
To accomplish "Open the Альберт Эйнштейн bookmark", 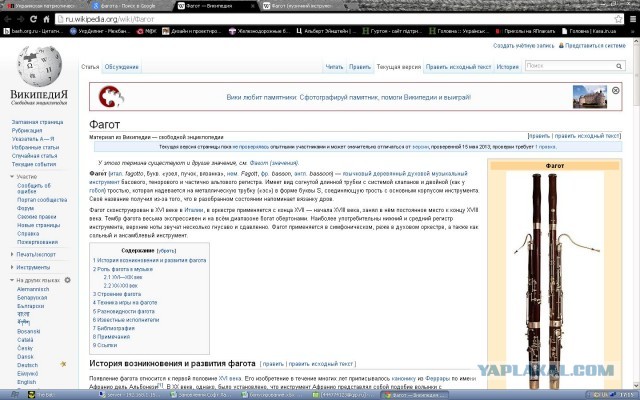I will (x=326, y=31).
